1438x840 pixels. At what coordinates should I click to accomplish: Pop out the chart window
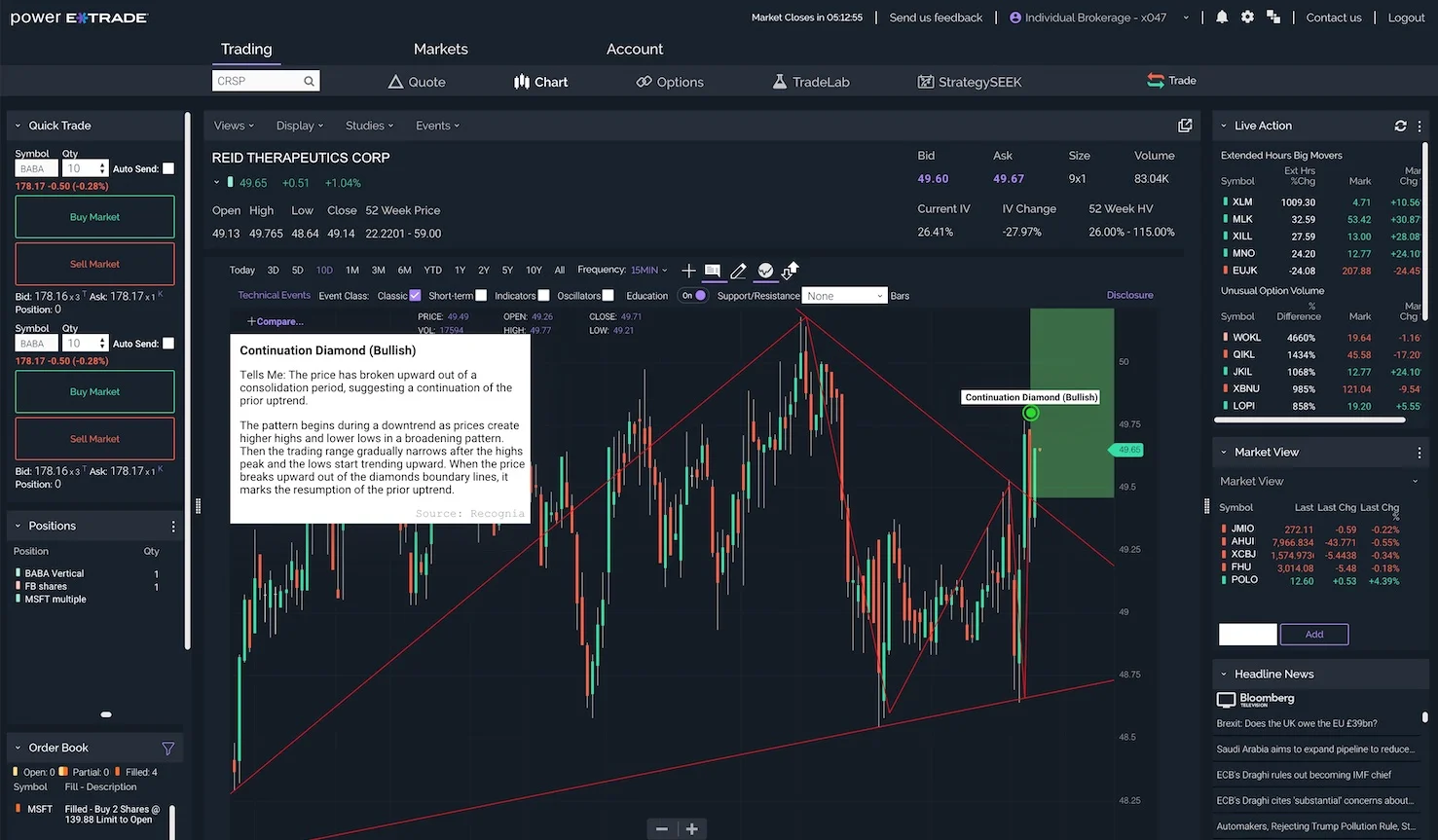[1185, 126]
